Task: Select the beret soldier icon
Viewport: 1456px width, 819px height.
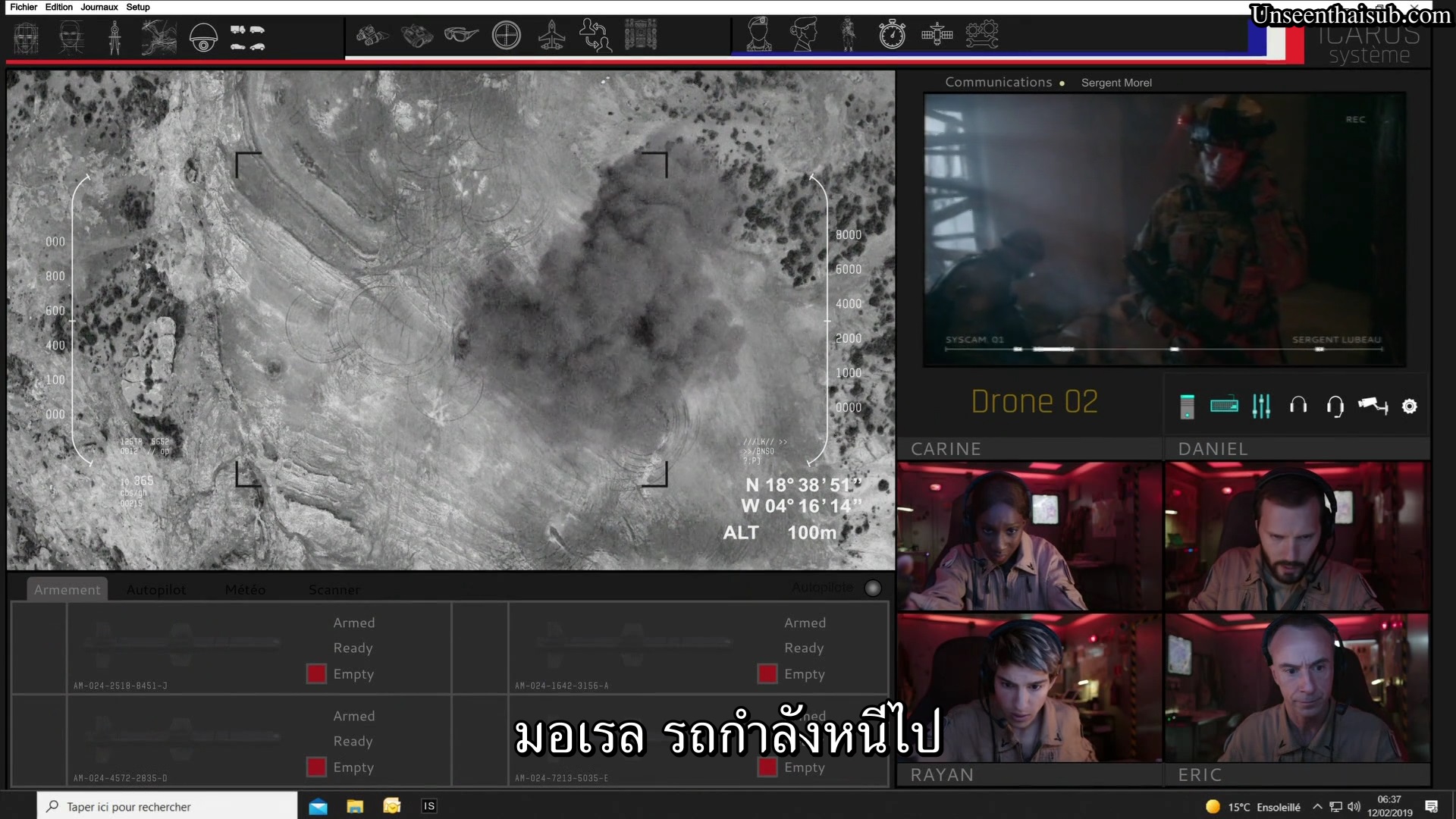Action: pyautogui.click(x=759, y=34)
